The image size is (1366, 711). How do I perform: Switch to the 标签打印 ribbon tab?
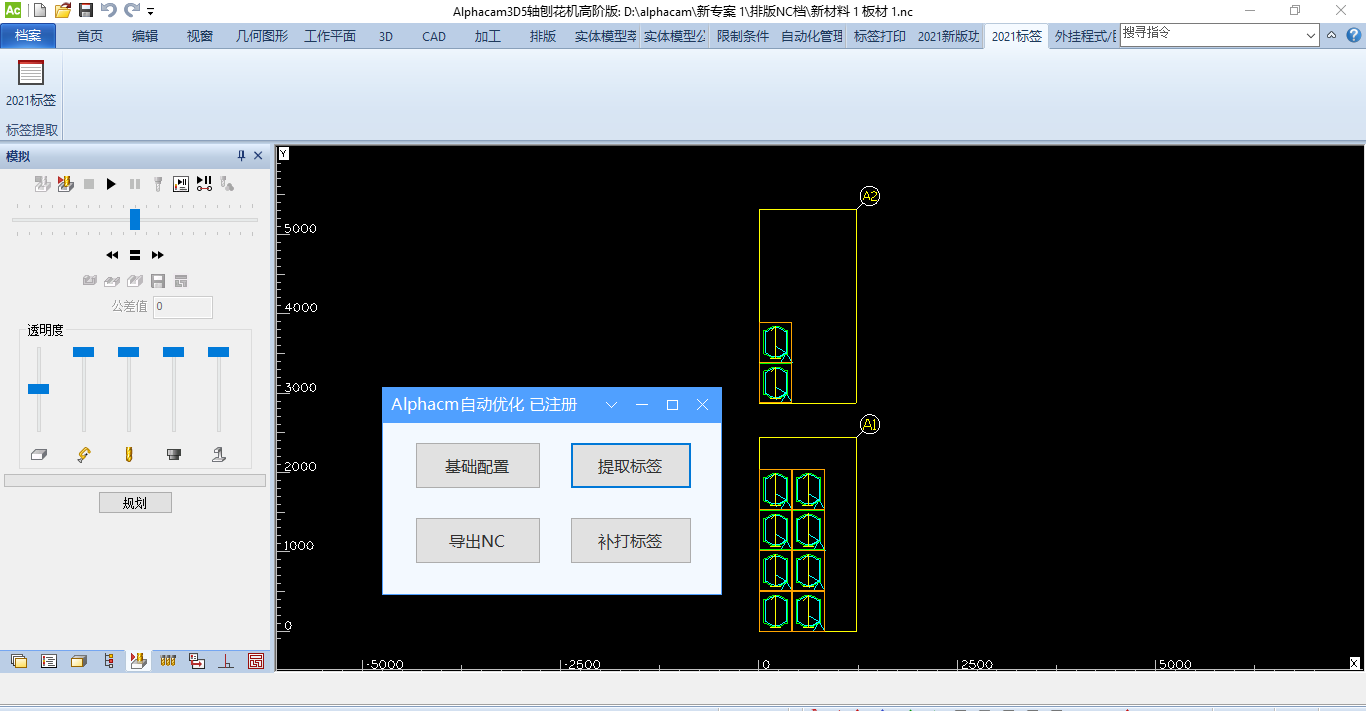880,36
